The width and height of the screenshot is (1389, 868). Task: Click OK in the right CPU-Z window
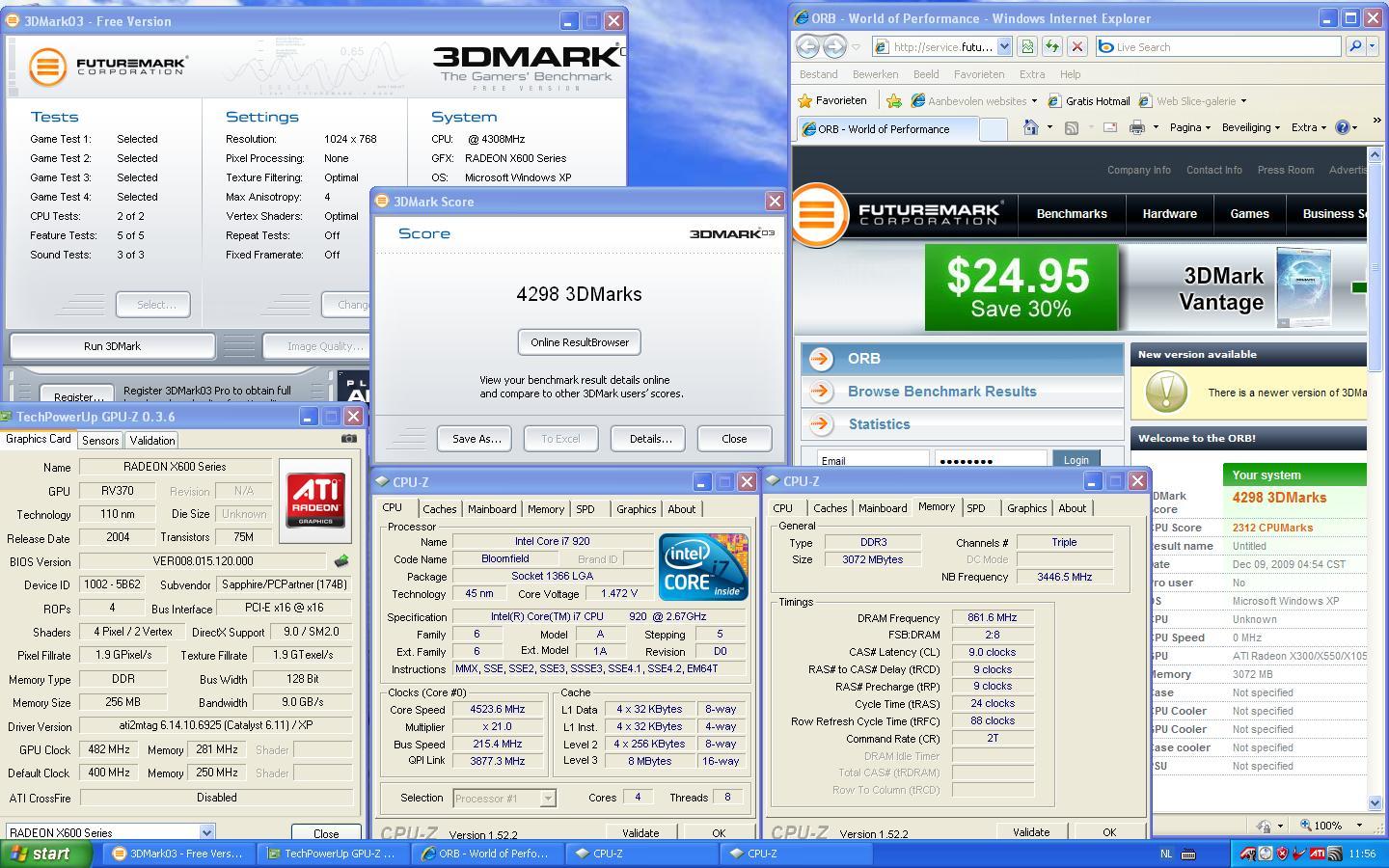pyautogui.click(x=1109, y=832)
